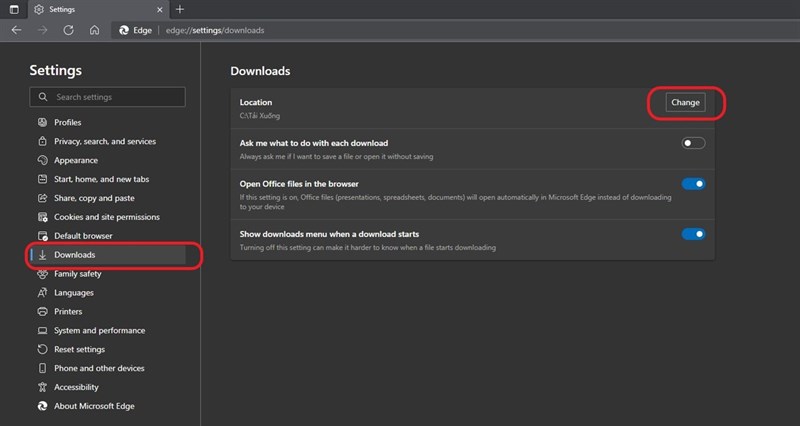Click the Cookies and site permissions icon
800x426 pixels.
point(42,217)
